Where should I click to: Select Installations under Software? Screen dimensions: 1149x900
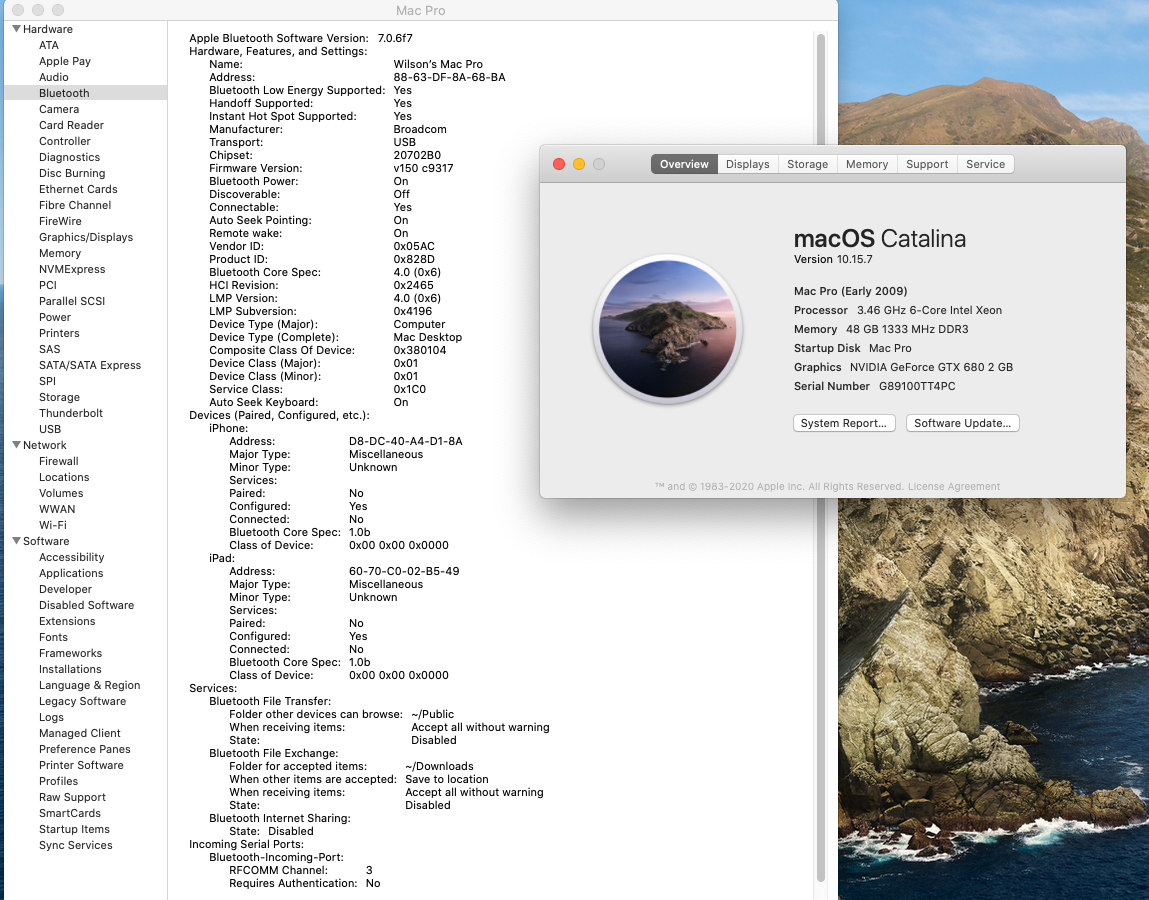(70, 669)
